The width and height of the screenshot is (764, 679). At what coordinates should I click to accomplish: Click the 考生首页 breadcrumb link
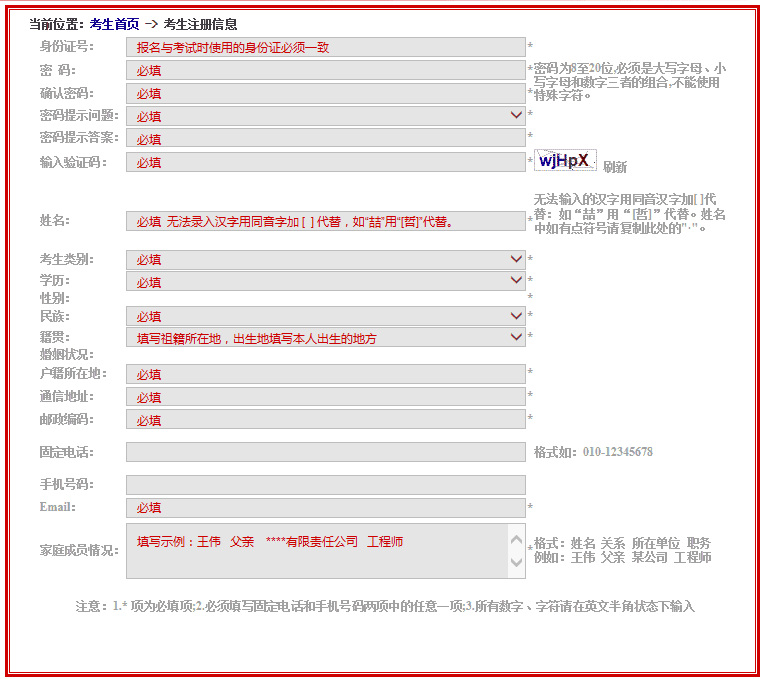pyautogui.click(x=114, y=24)
